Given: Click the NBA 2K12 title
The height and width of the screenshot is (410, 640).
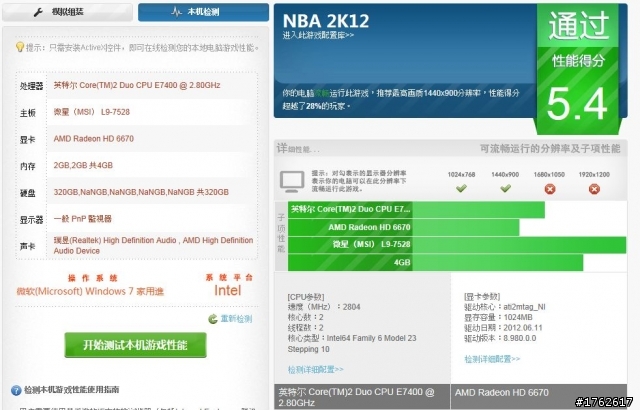Looking at the screenshot, I should click(326, 21).
